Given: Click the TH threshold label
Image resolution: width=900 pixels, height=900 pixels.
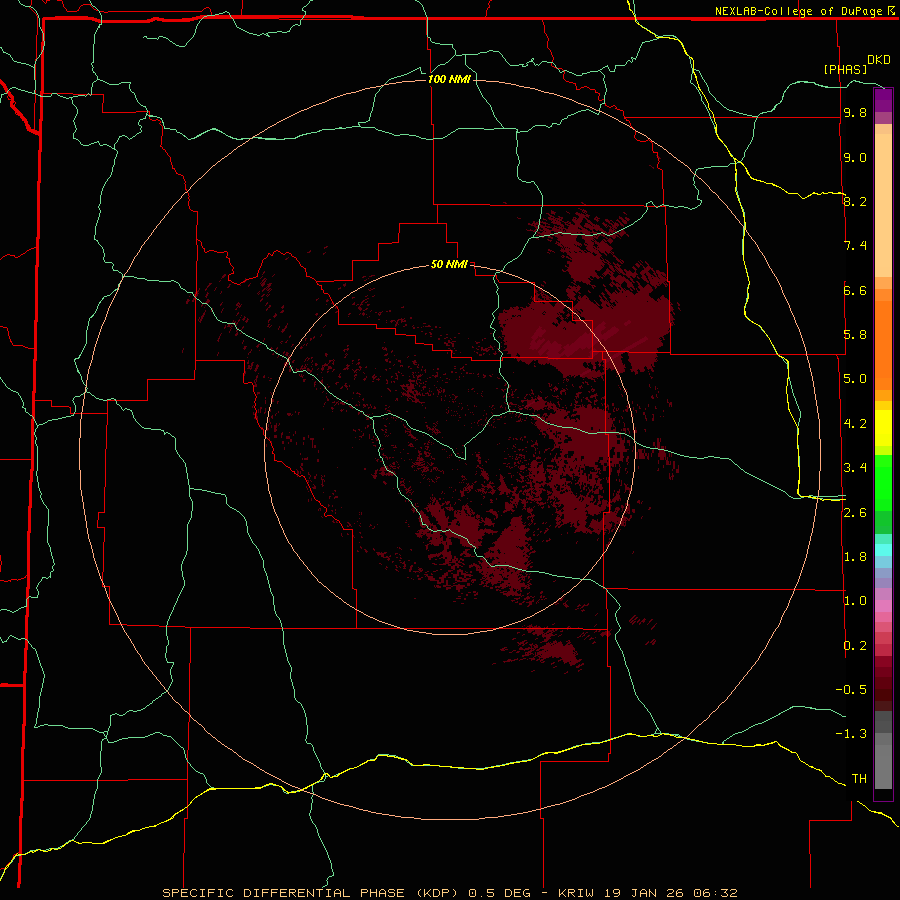Looking at the screenshot, I should [x=859, y=779].
